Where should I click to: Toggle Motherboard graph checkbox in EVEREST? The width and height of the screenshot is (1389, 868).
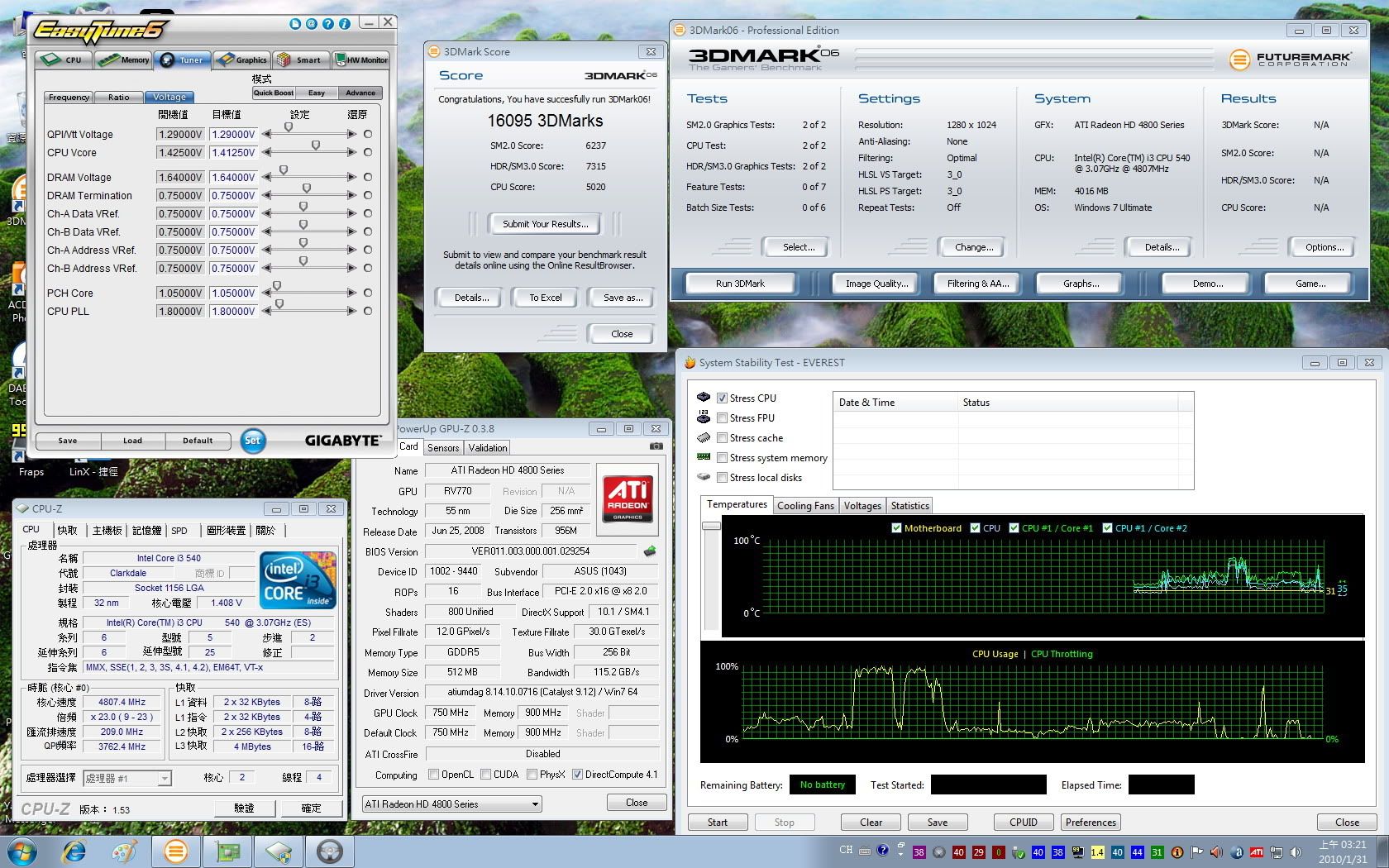coord(896,528)
